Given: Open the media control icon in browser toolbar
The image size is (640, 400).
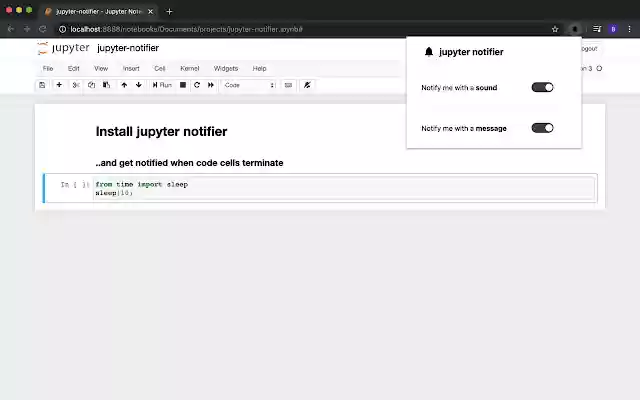Looking at the screenshot, I should [x=597, y=29].
